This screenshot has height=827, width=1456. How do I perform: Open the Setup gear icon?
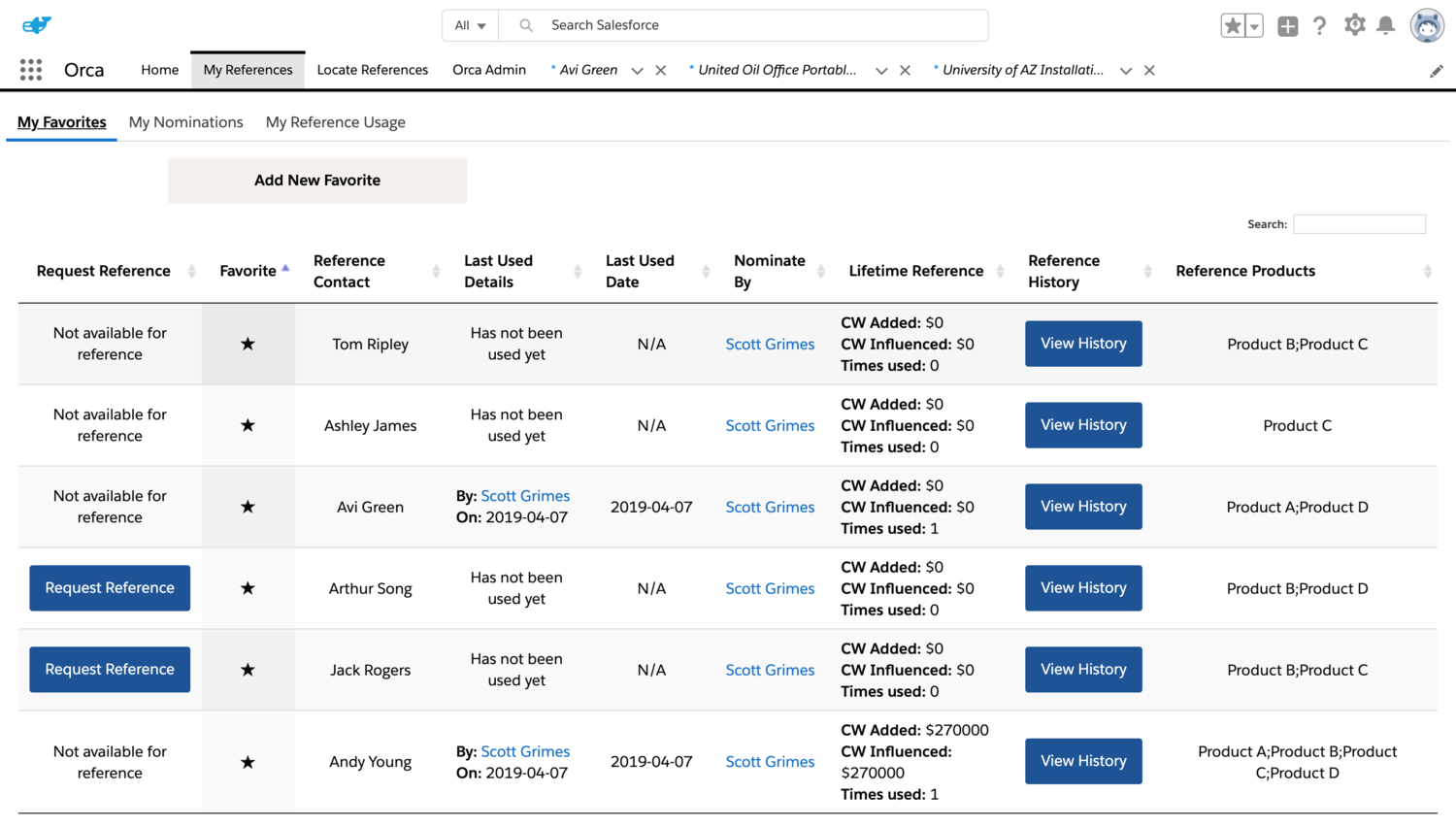coord(1354,25)
